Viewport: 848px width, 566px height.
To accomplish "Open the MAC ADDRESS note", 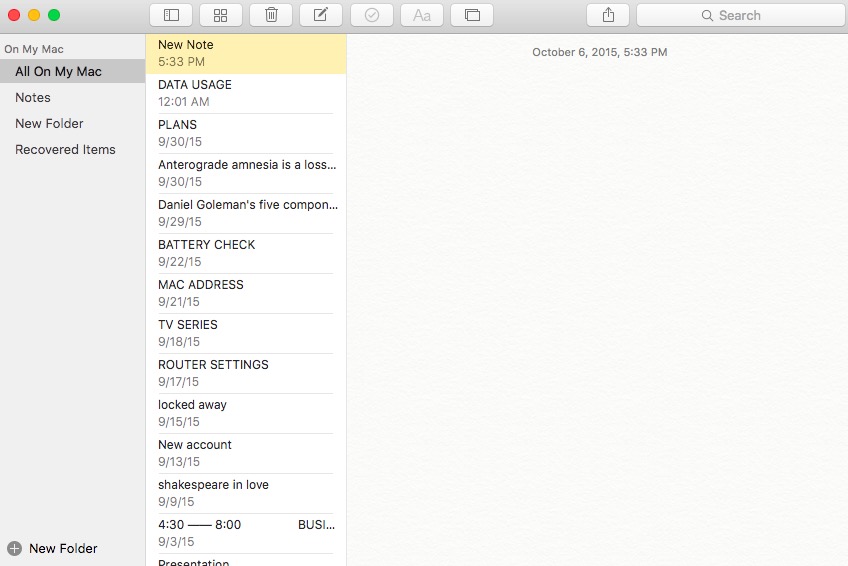I will tap(246, 294).
